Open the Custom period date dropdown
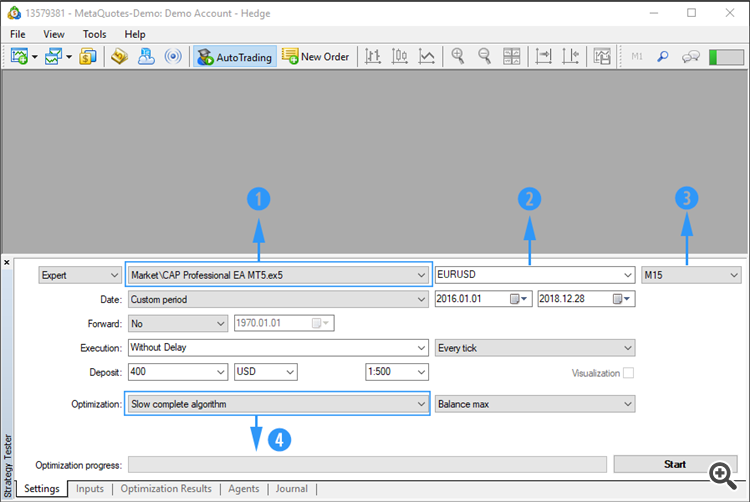750x502 pixels. (278, 299)
